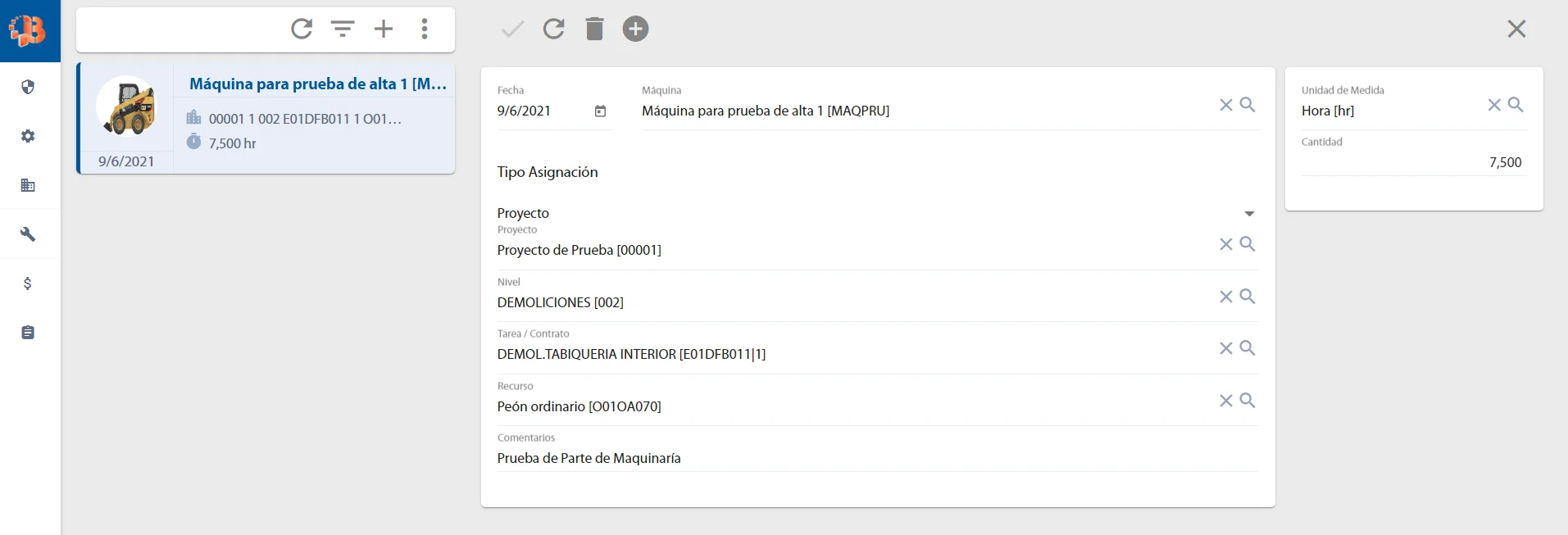The width and height of the screenshot is (1568, 535).
Task: Open the gear settings sidebar icon
Action: point(28,136)
